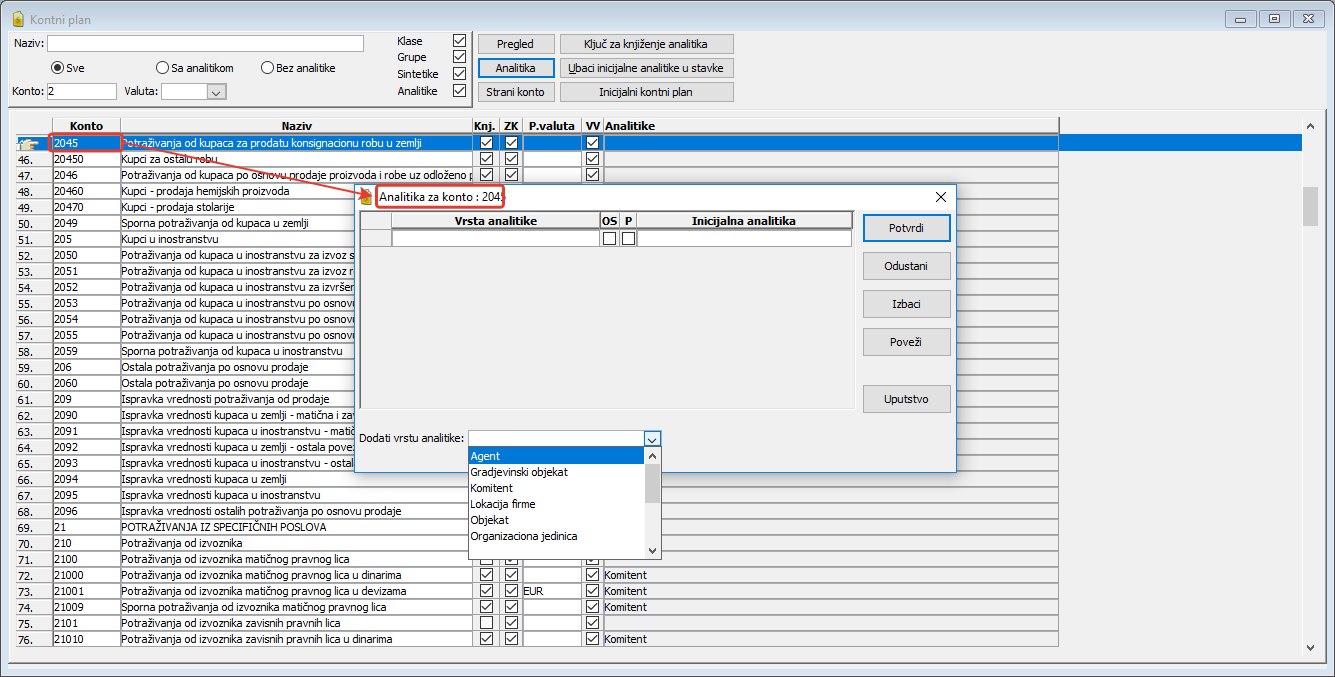Close the Analitika za konto dialog
This screenshot has width=1335, height=677.
point(940,198)
